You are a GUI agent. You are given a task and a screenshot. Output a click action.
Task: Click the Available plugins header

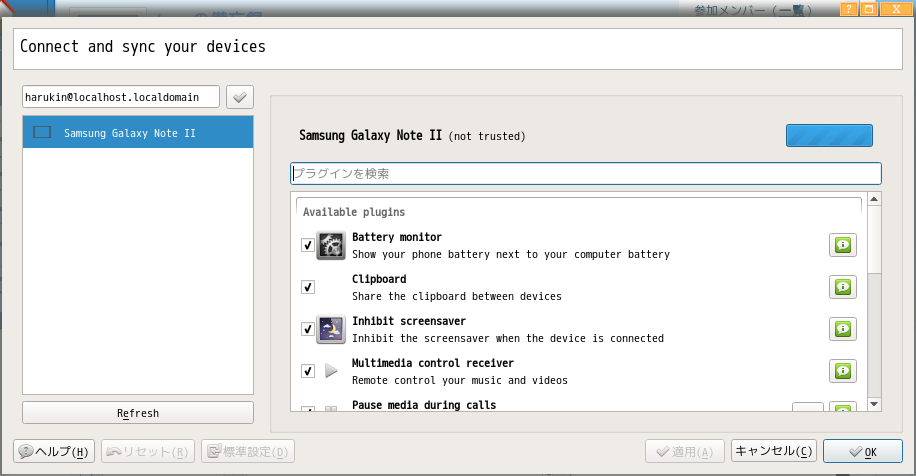point(354,212)
